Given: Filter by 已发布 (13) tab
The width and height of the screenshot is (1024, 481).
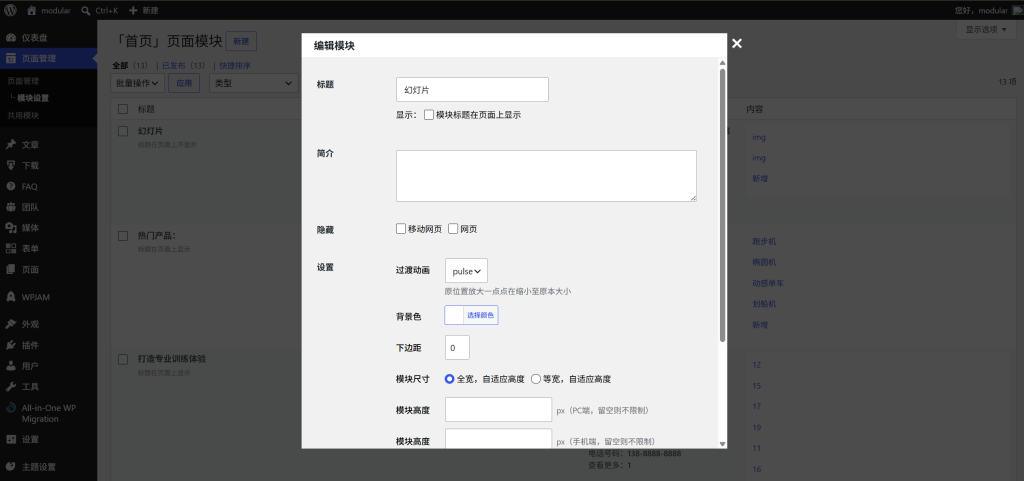Looking at the screenshot, I should pos(184,66).
